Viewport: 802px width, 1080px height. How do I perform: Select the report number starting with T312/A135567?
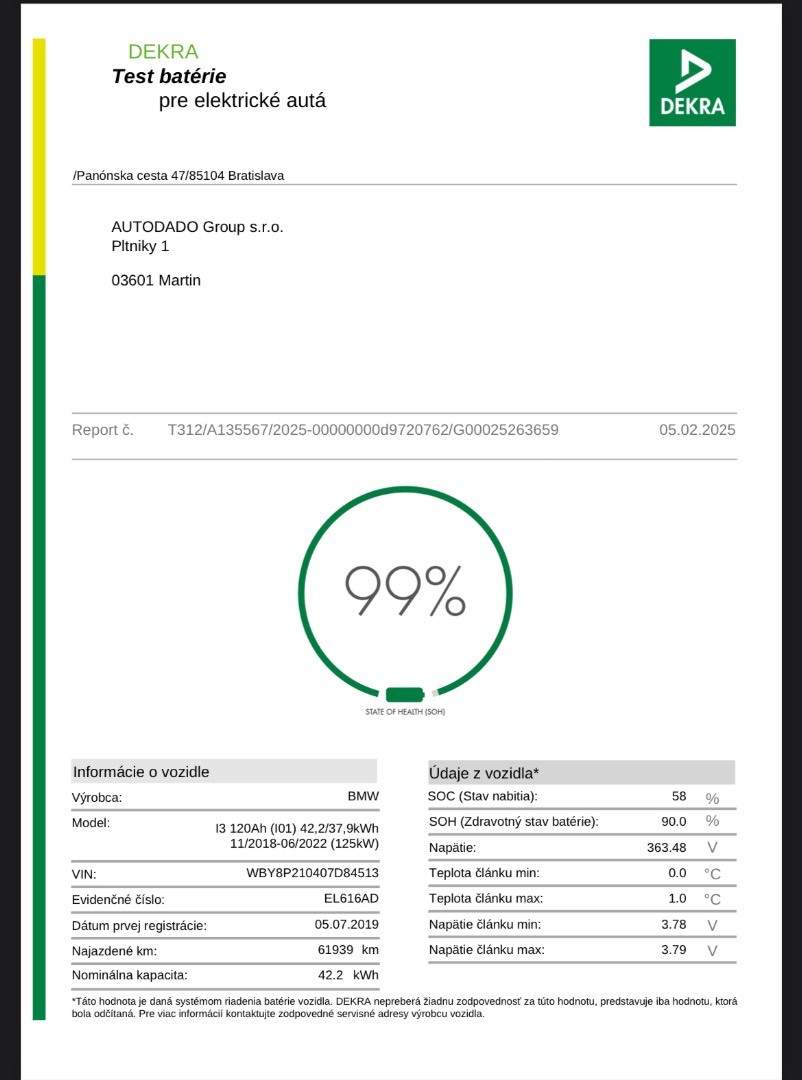click(363, 430)
